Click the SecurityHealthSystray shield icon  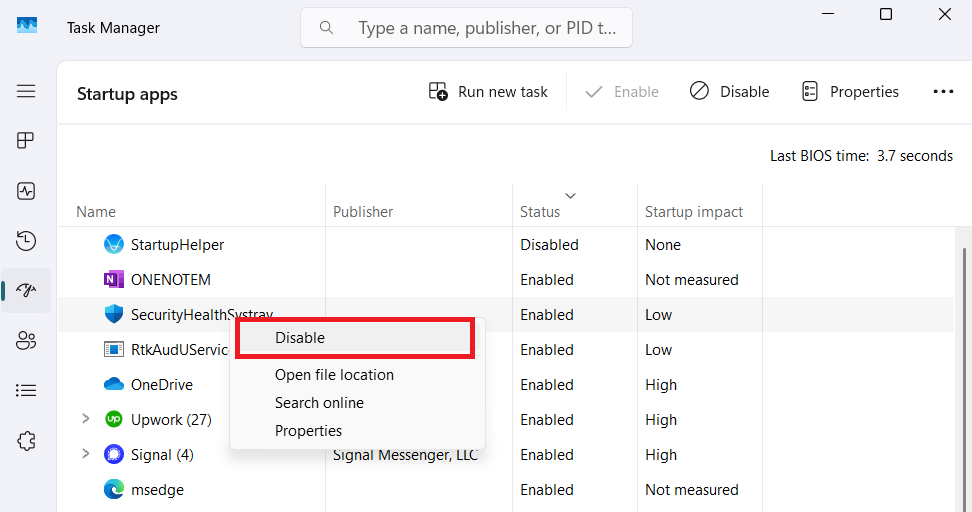click(x=114, y=314)
